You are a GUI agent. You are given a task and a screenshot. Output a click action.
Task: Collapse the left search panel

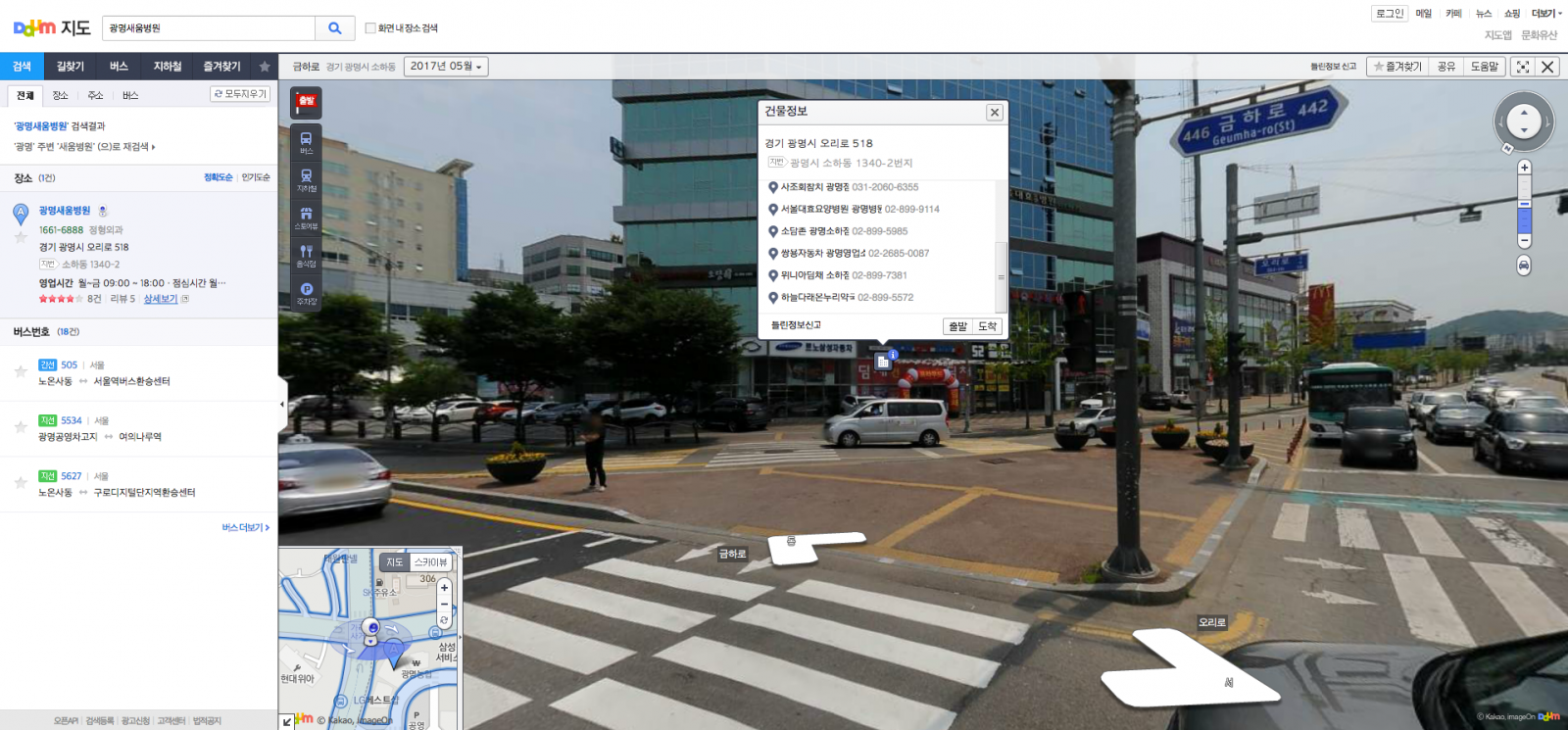(x=282, y=404)
